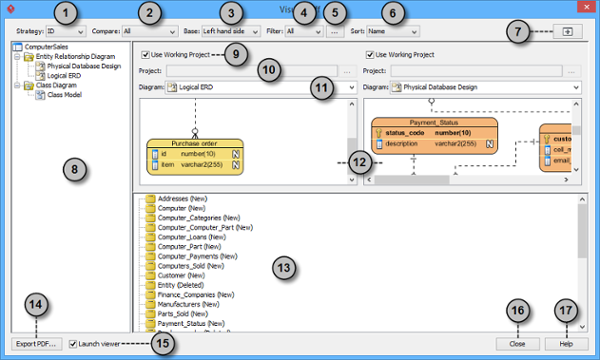Click the right Project browse ellipsis button
This screenshot has height=360, width=600.
click(572, 72)
